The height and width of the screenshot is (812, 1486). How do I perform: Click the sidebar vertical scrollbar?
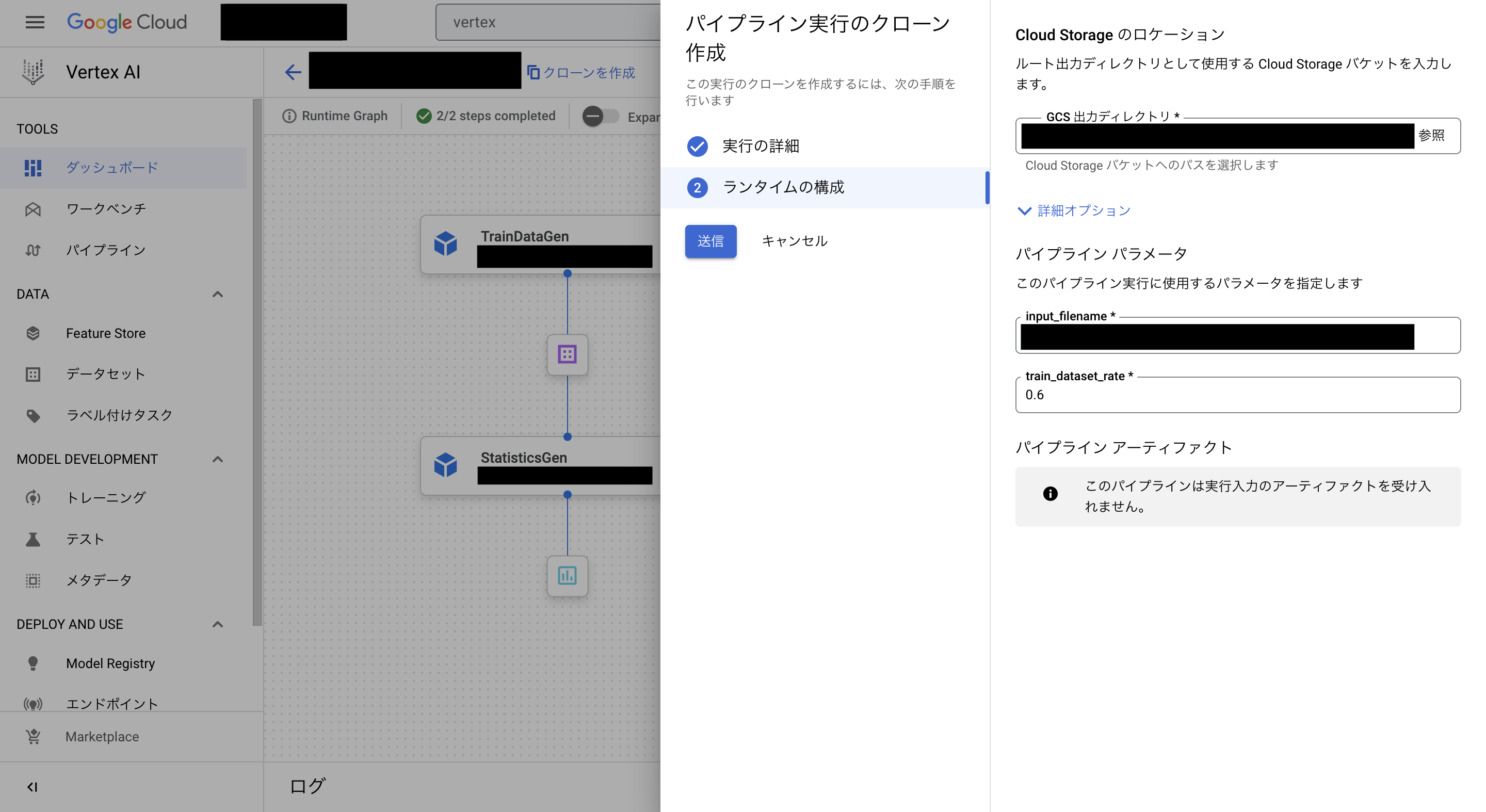[257, 362]
